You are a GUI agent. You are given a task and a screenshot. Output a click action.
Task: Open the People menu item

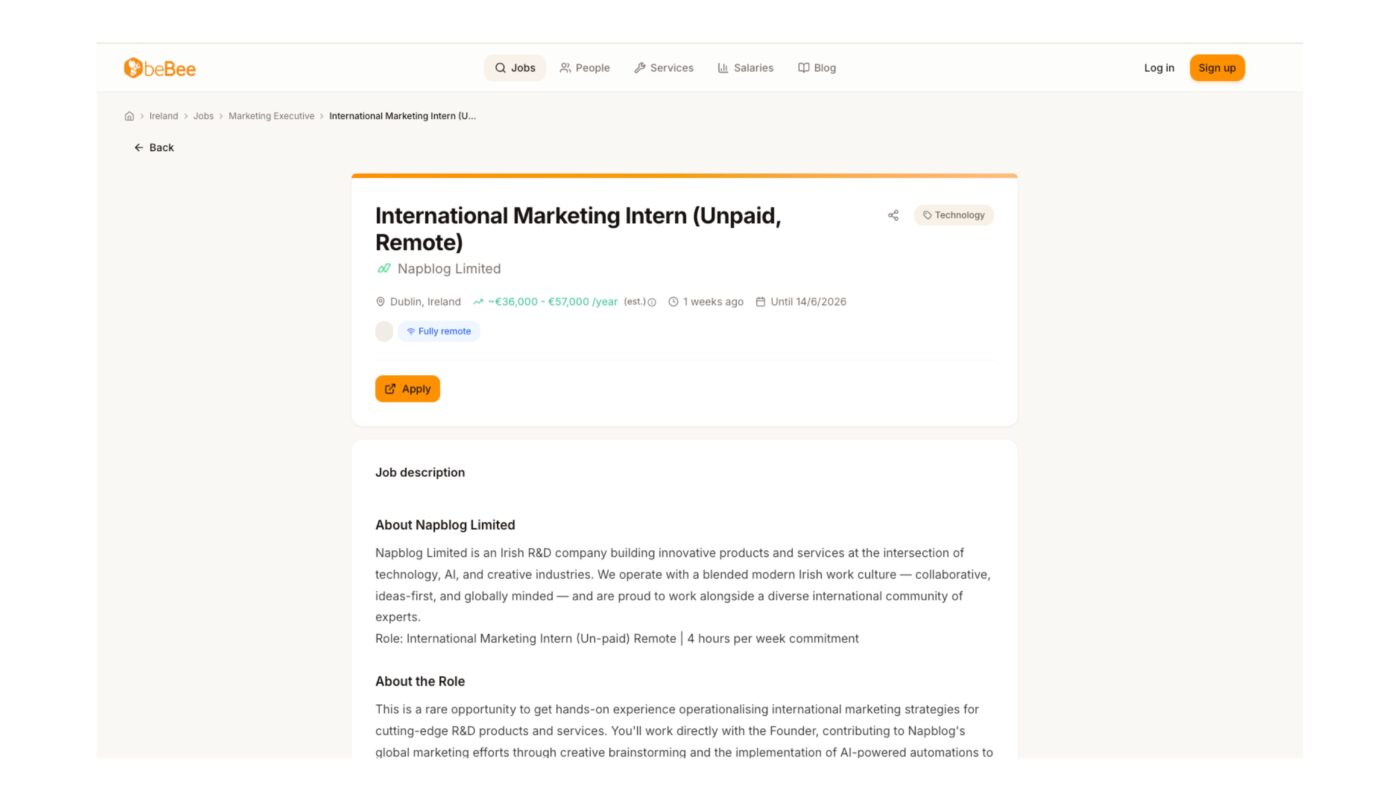click(585, 68)
